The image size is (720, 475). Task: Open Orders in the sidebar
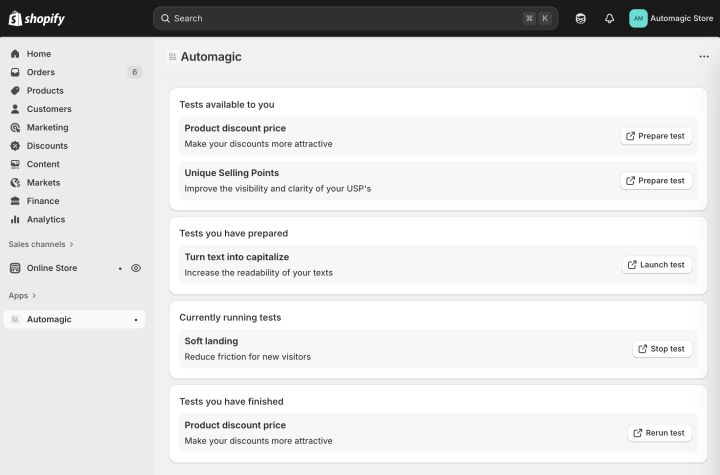tap(41, 72)
